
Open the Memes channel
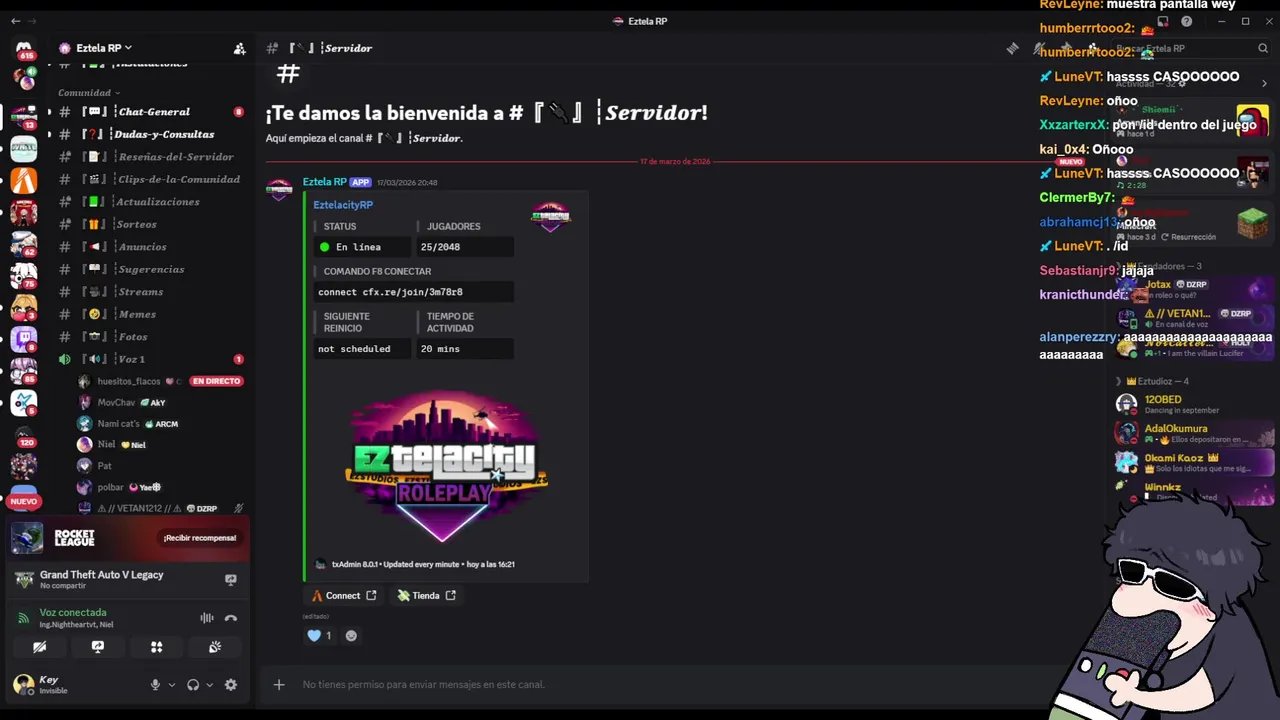tap(150, 314)
